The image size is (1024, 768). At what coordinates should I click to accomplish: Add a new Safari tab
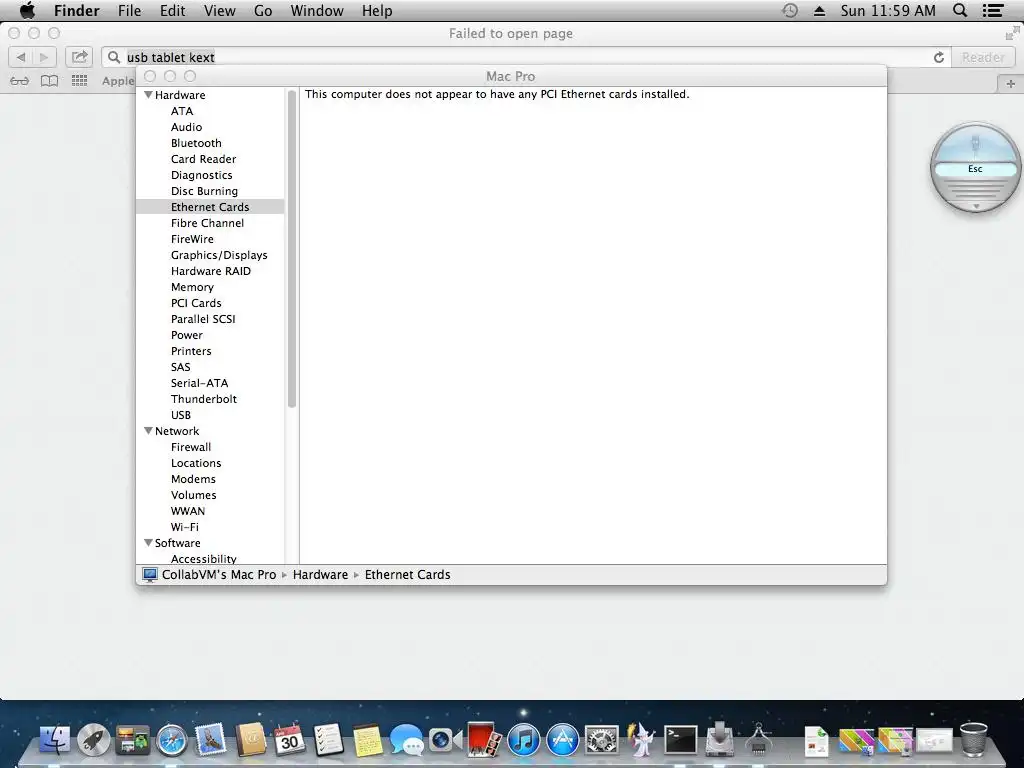point(1010,84)
